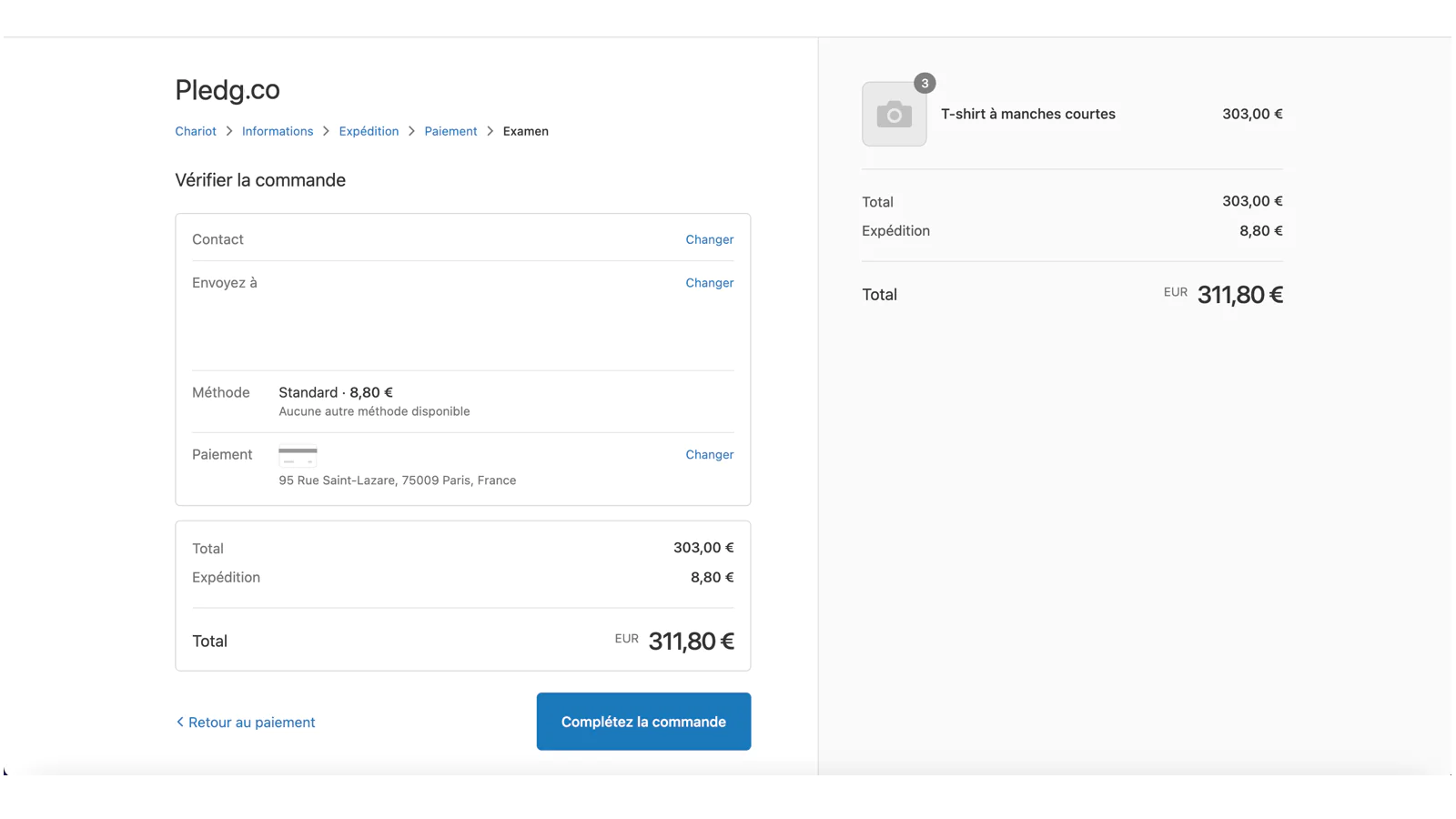
Task: Click the chevron between Expédition and Paiement
Action: (x=411, y=131)
